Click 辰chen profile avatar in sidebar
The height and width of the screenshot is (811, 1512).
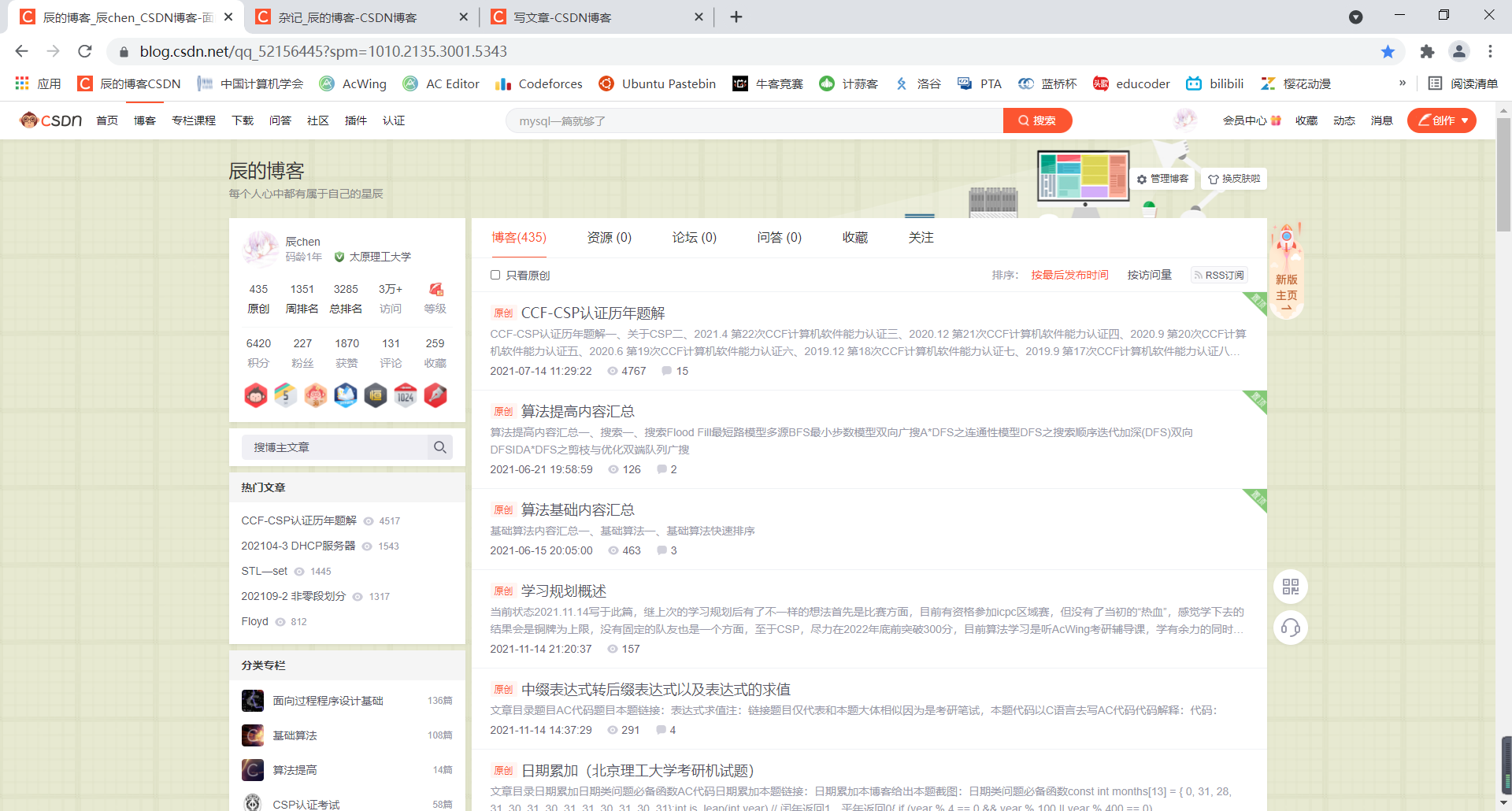(x=260, y=248)
